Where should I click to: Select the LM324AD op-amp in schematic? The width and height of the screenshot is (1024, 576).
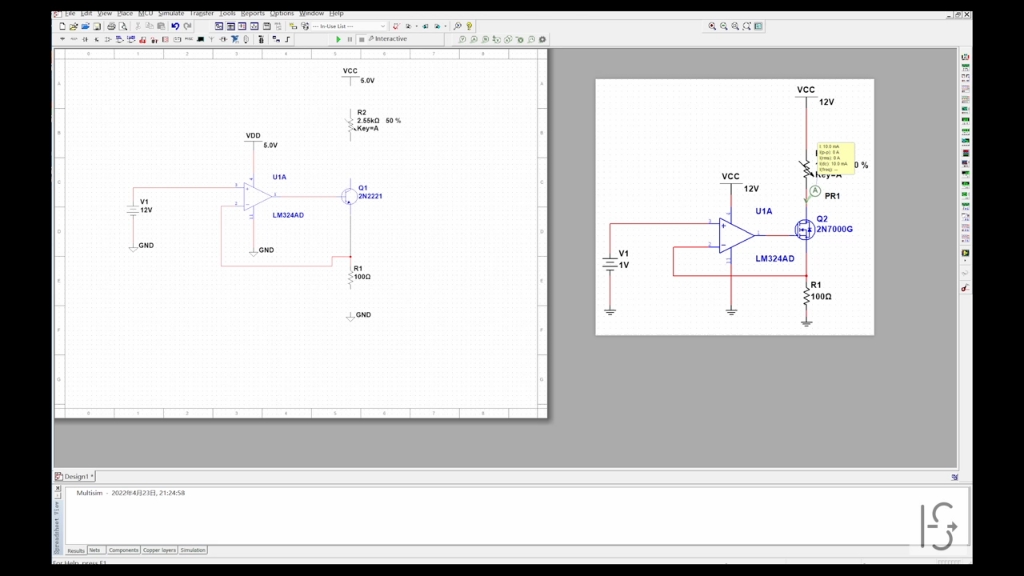click(257, 196)
